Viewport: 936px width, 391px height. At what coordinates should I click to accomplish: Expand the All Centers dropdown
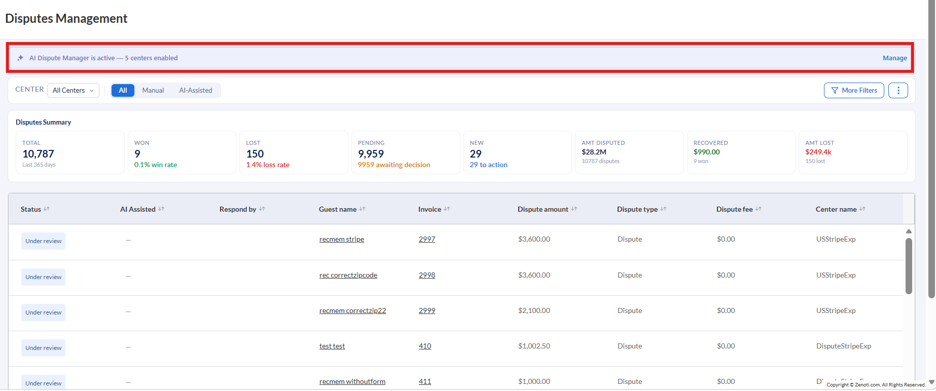coord(73,90)
